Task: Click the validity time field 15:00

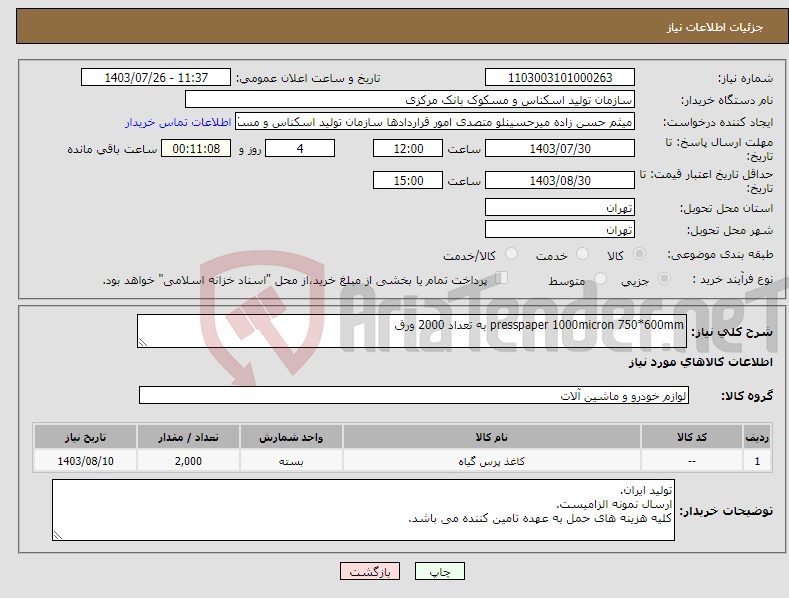Action: point(408,180)
